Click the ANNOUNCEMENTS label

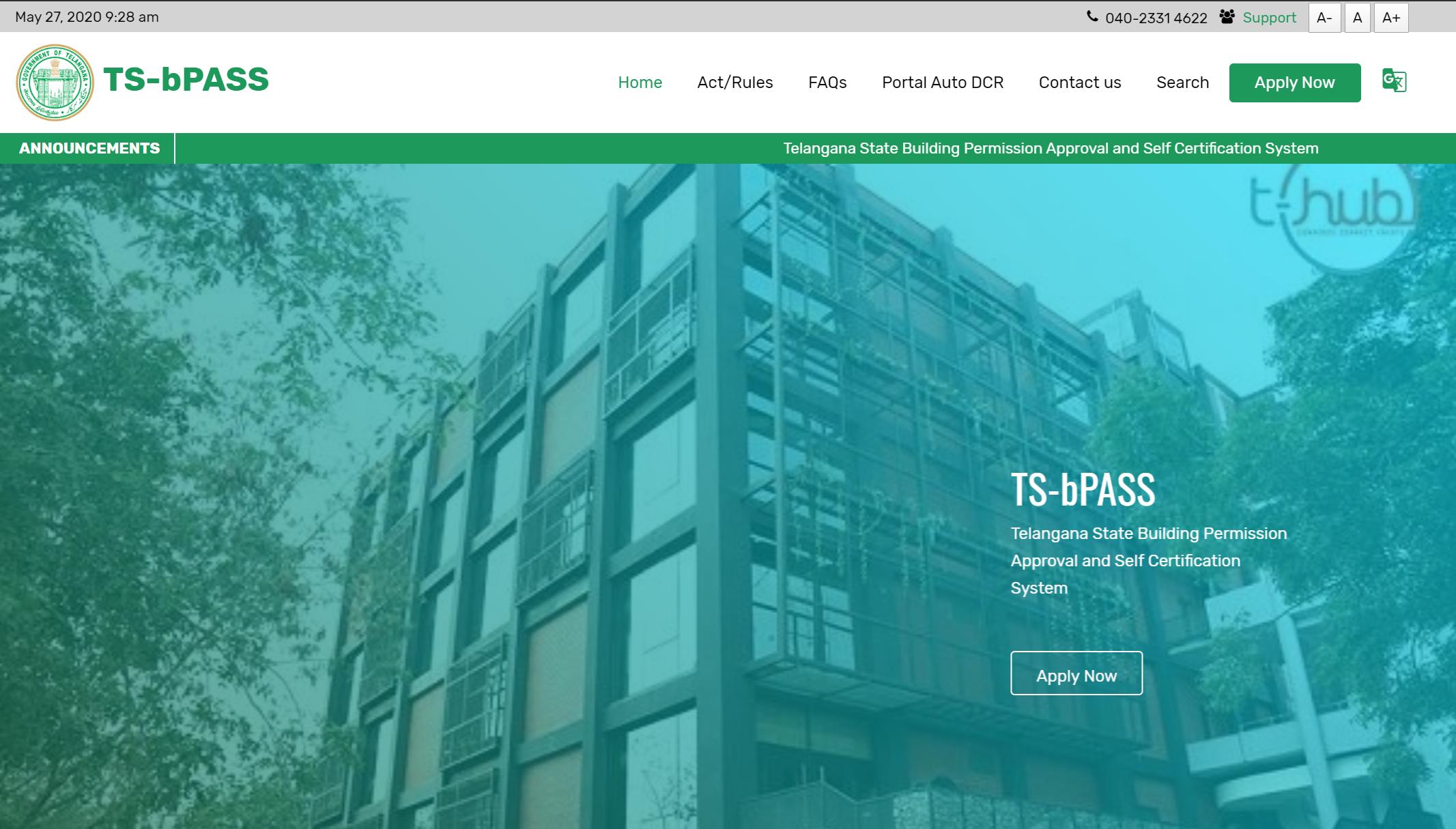(x=89, y=148)
